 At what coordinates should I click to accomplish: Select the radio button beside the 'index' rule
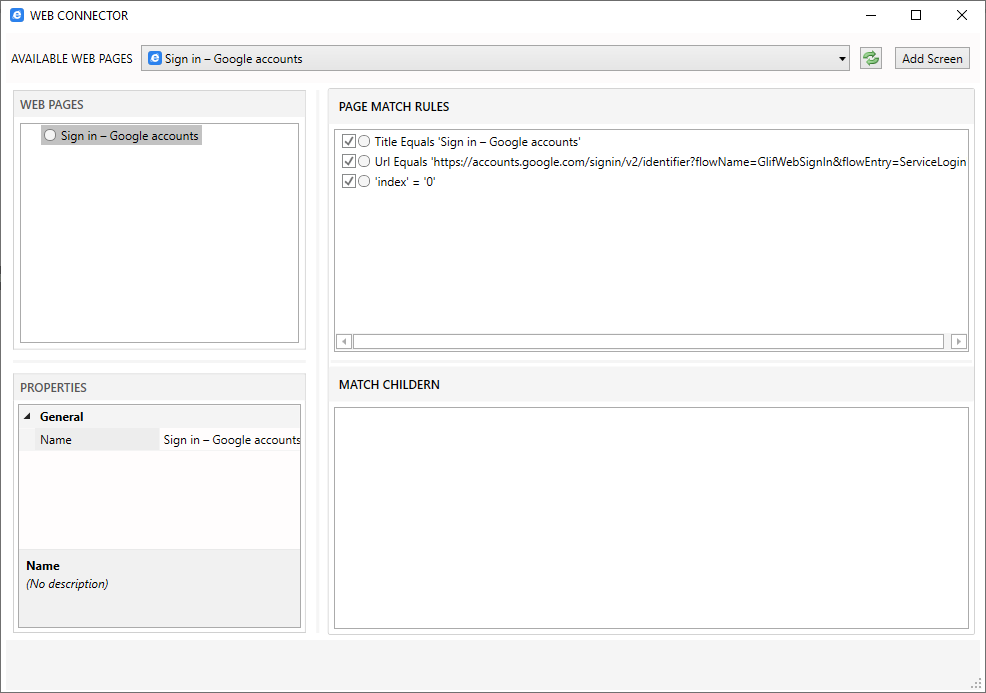point(363,181)
